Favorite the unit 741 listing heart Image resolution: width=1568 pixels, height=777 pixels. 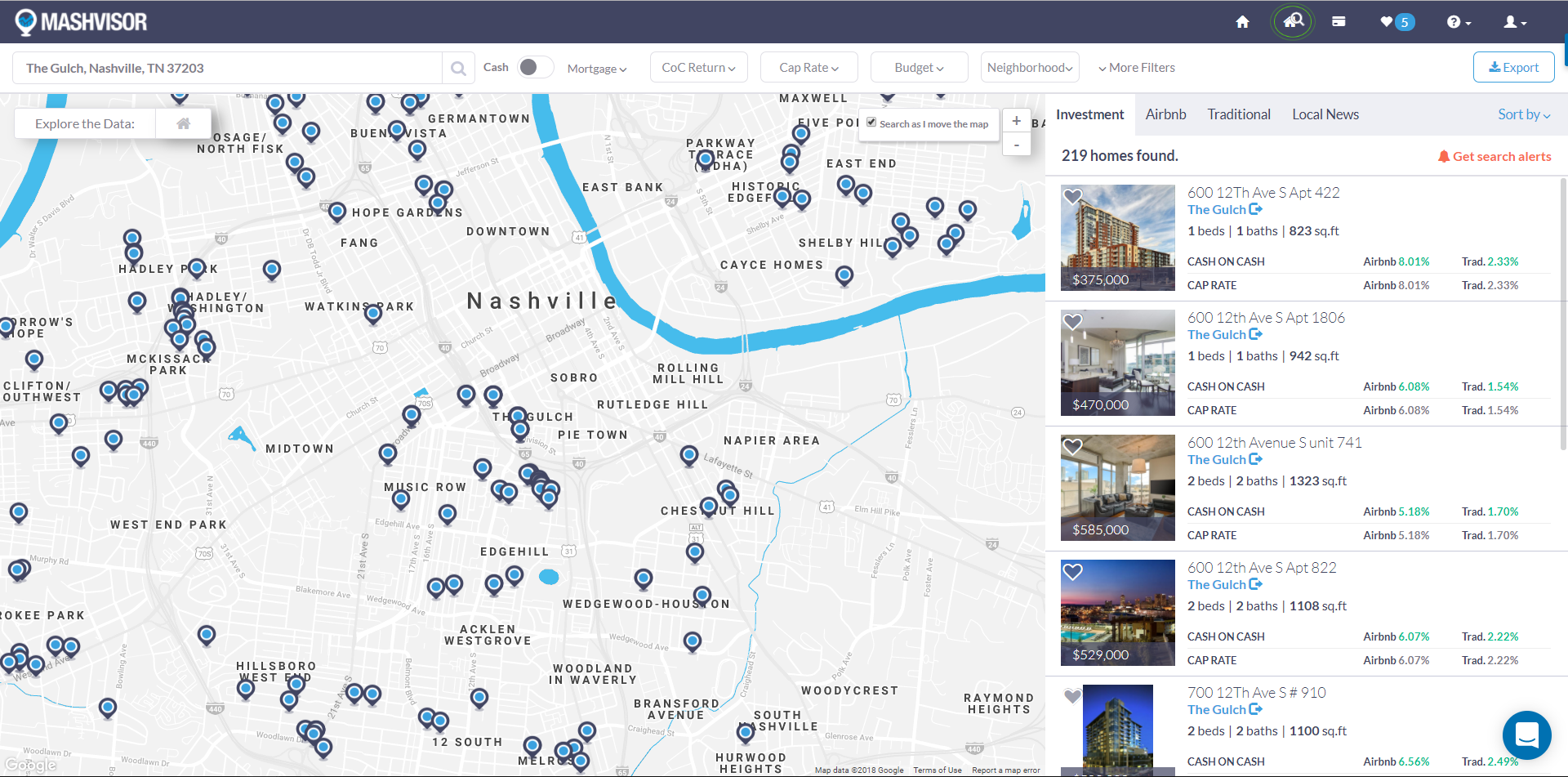click(1072, 447)
